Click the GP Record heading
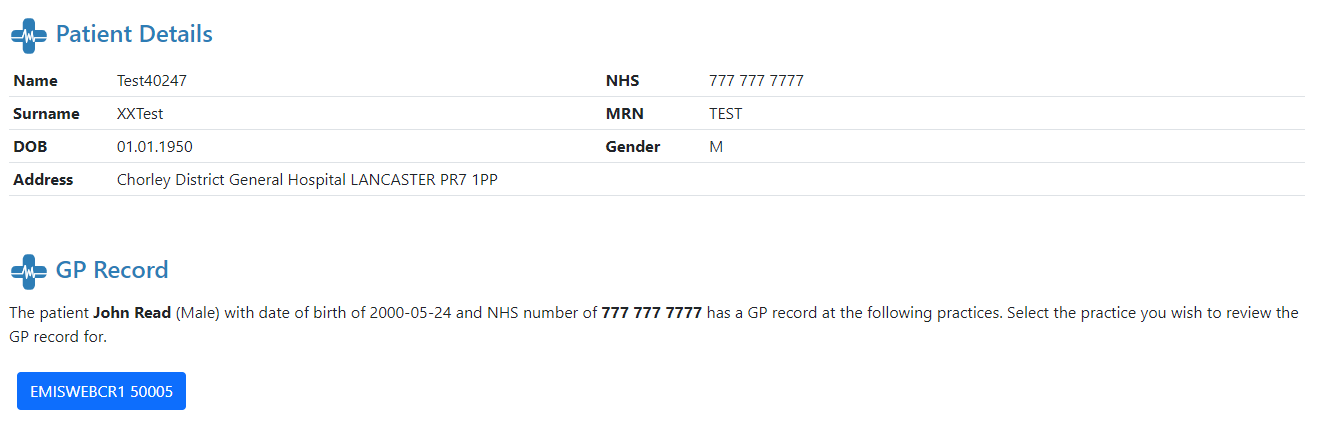The height and width of the screenshot is (428, 1332). tap(112, 270)
